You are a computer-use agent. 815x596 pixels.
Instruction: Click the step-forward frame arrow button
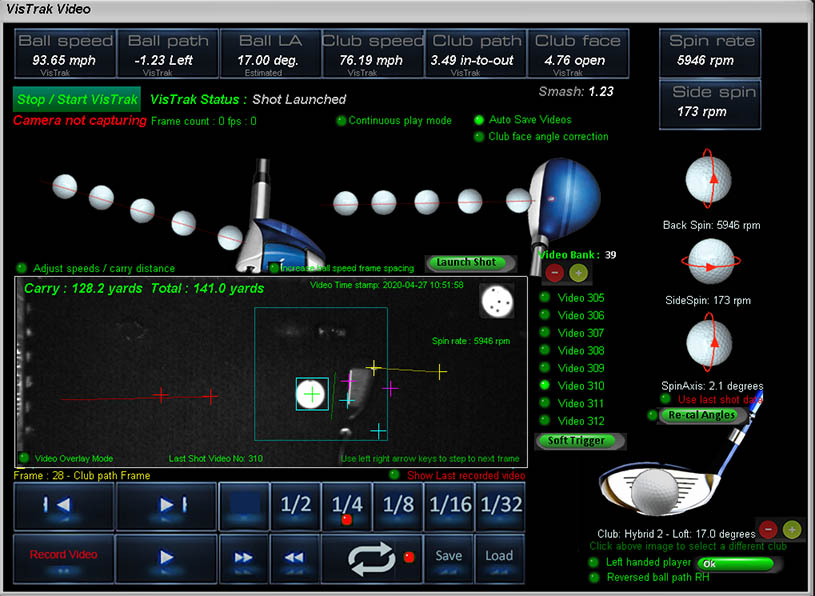coord(166,506)
